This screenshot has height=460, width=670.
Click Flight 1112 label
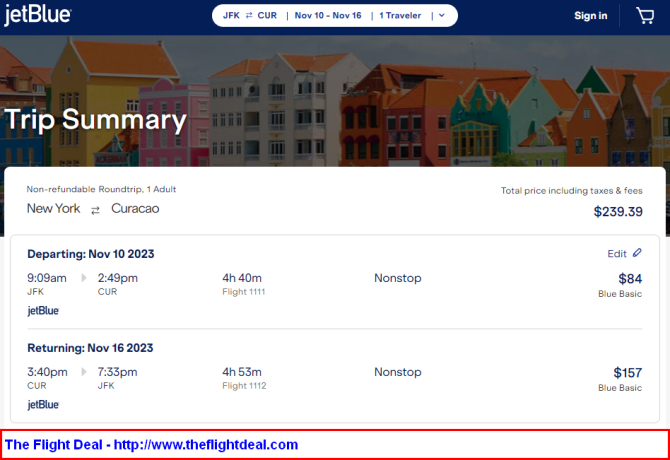click(244, 386)
